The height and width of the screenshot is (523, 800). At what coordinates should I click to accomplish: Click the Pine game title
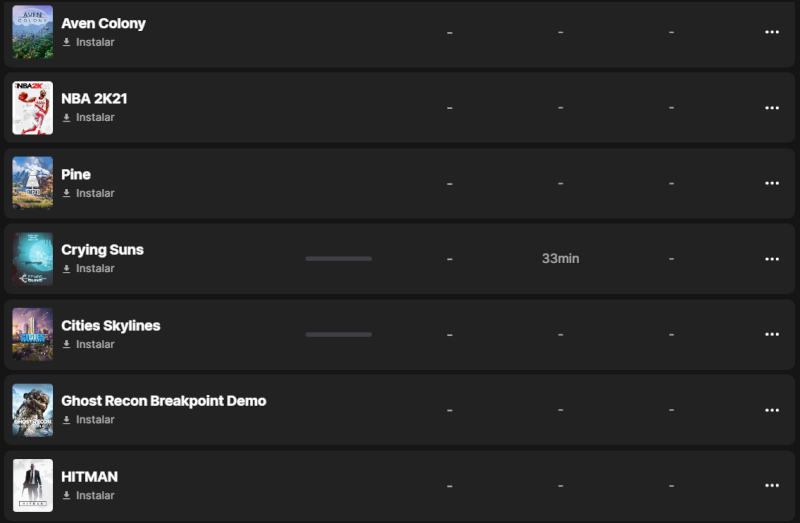[x=76, y=175]
